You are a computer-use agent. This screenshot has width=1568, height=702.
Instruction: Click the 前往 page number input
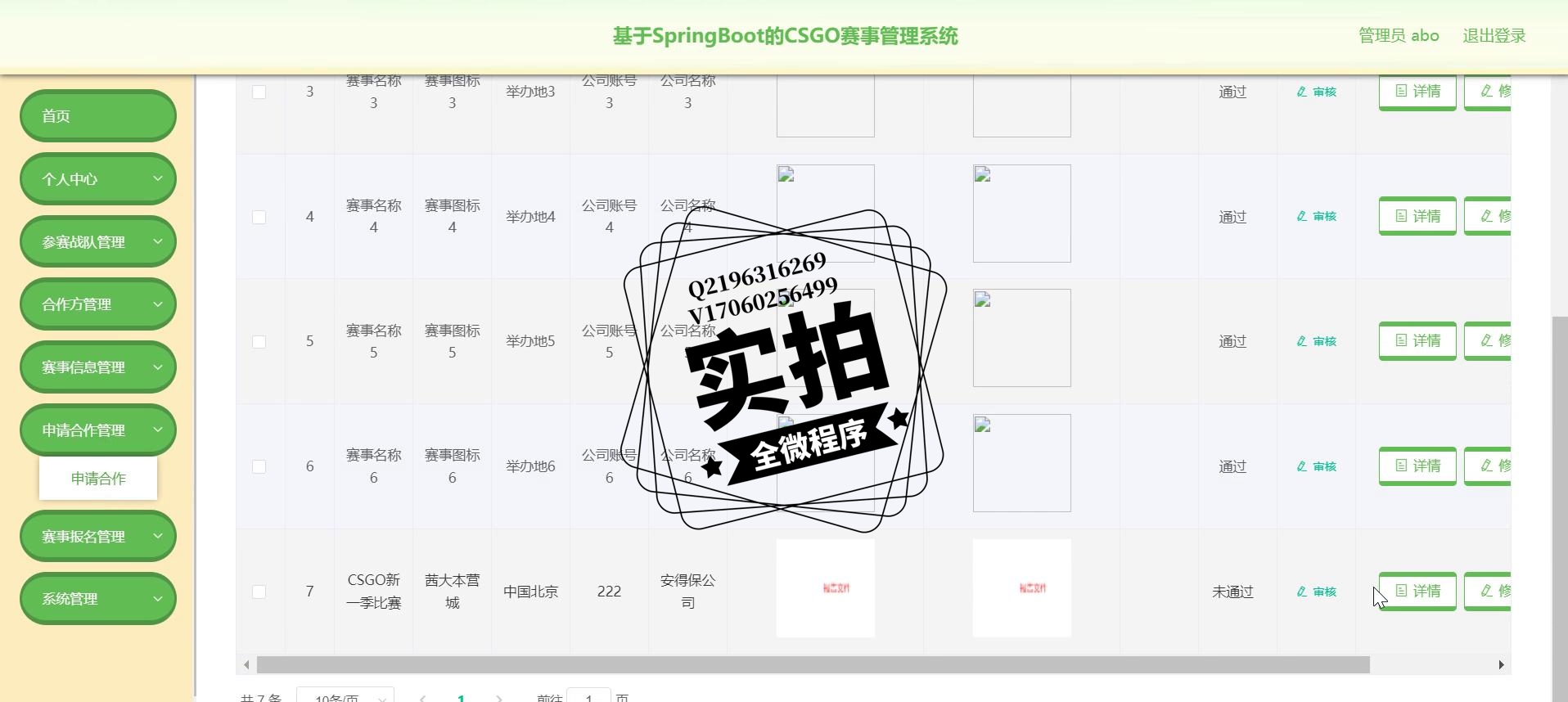[588, 695]
